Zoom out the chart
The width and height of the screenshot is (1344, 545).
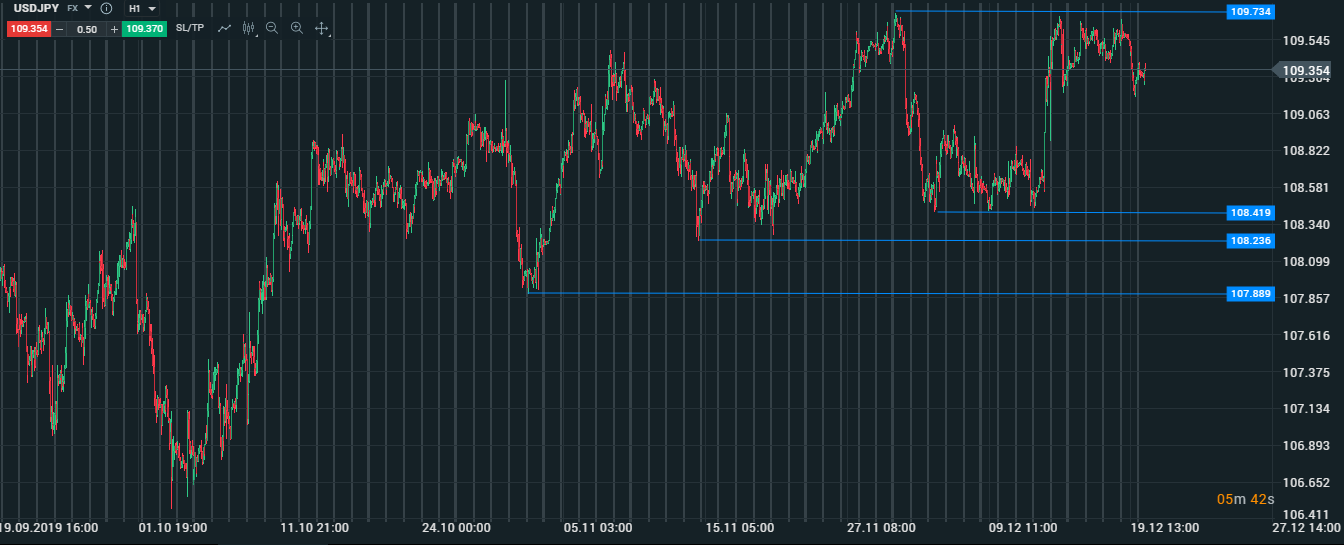(x=271, y=28)
